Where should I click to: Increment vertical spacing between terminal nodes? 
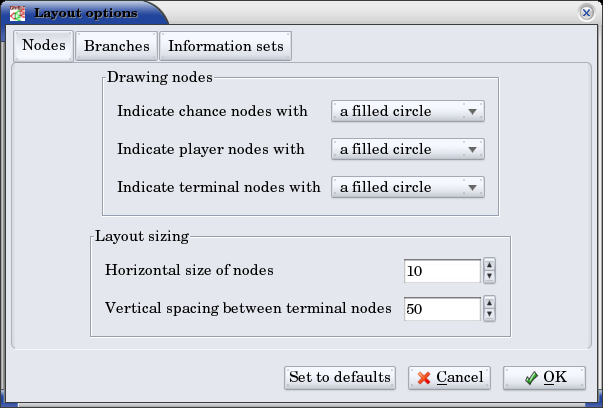point(489,303)
